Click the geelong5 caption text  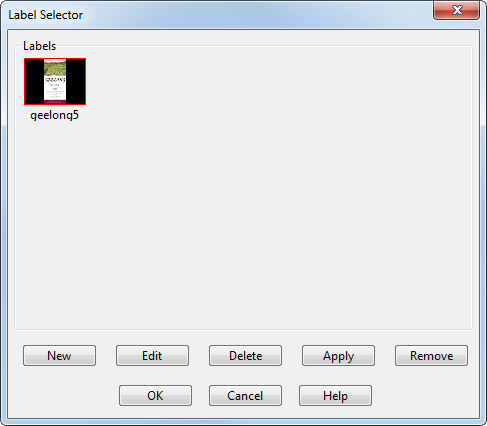point(55,115)
